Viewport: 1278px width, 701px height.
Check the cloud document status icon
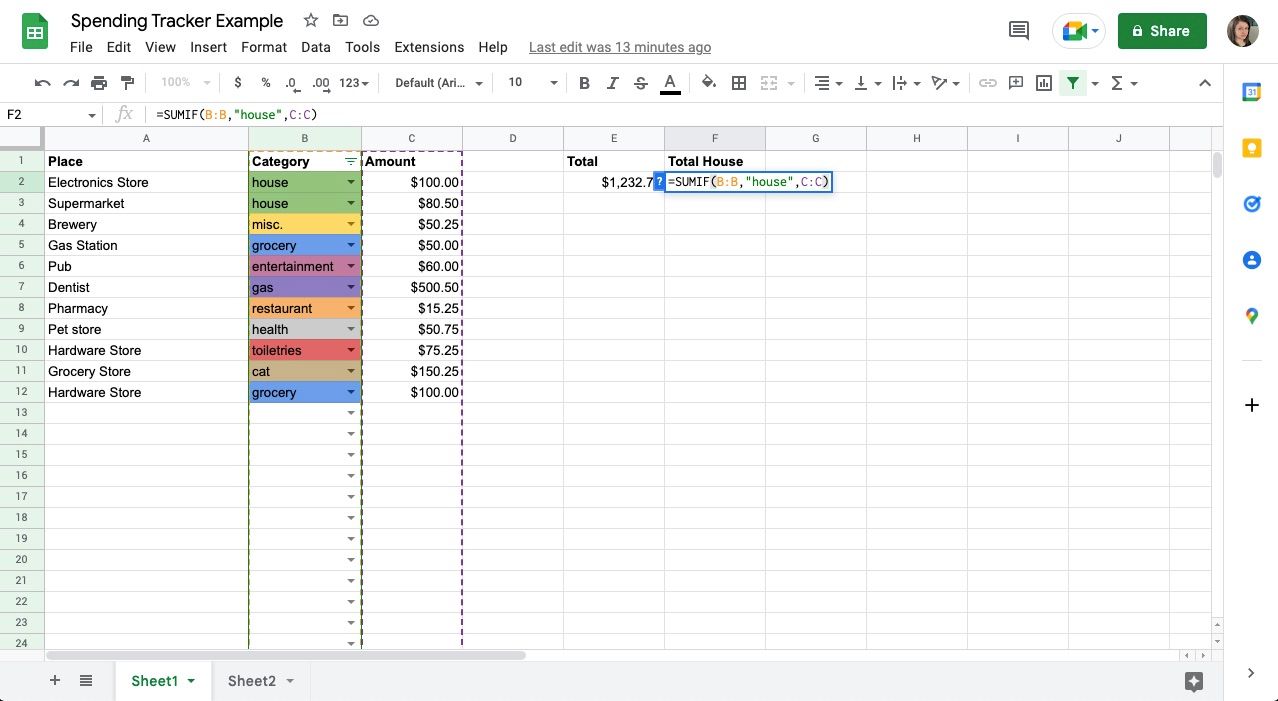click(x=371, y=20)
